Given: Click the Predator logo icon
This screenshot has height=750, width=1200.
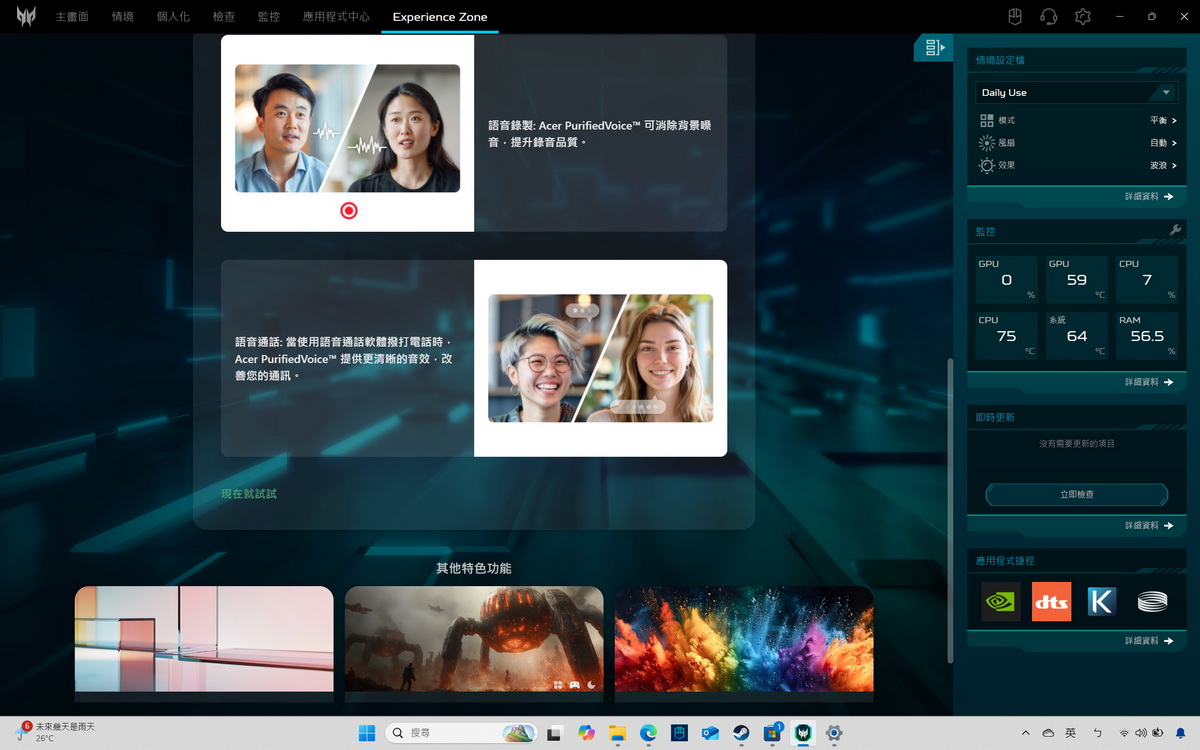Looking at the screenshot, I should [26, 17].
